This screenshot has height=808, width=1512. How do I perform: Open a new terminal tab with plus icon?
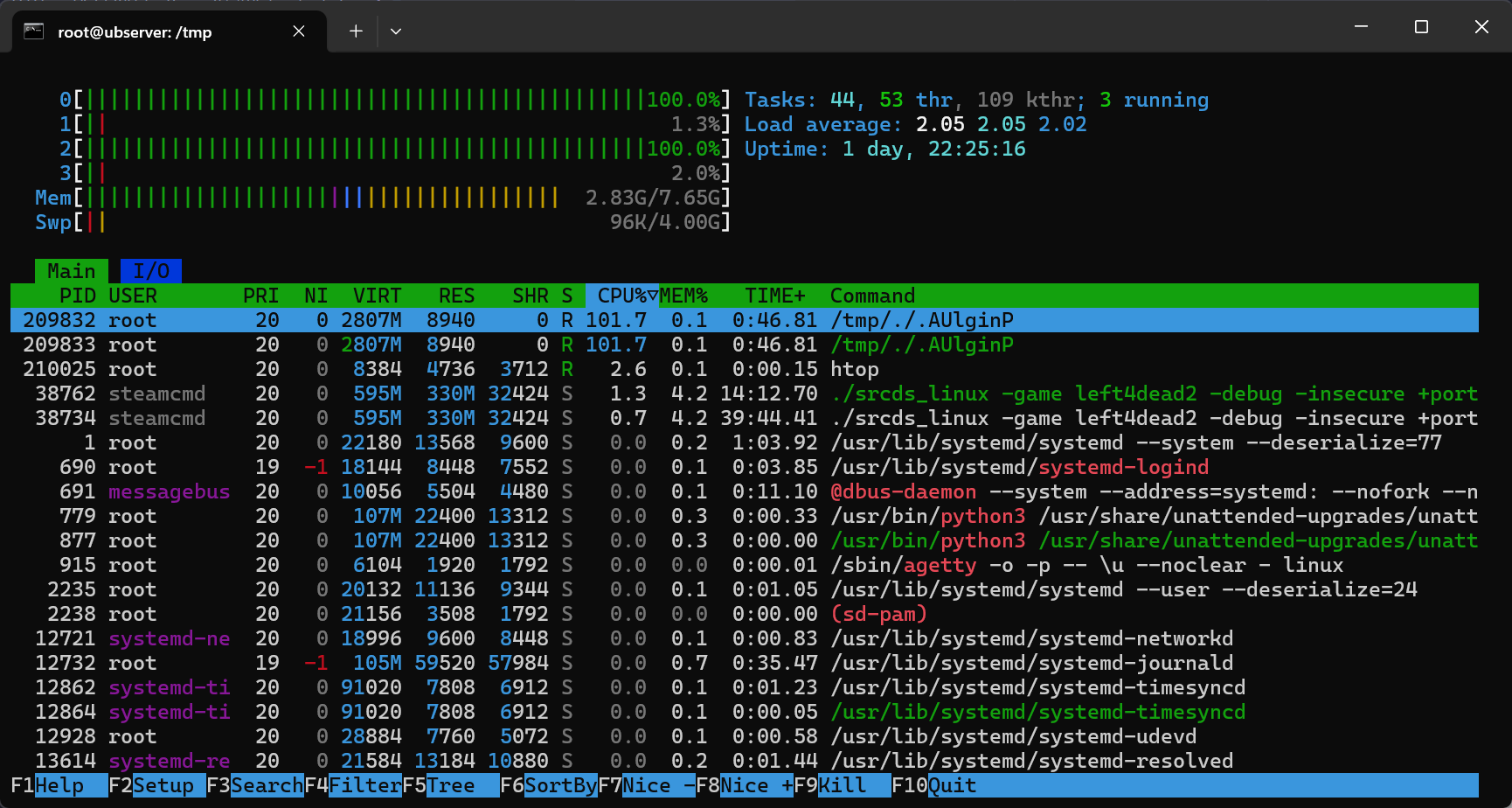(x=356, y=31)
